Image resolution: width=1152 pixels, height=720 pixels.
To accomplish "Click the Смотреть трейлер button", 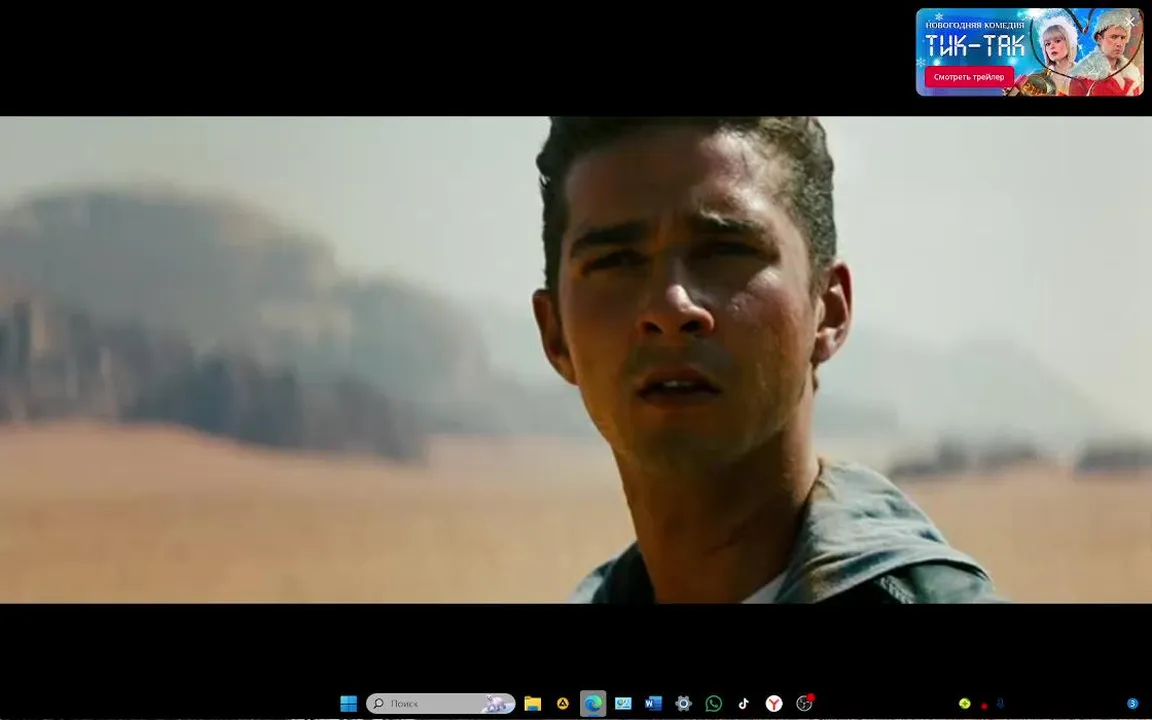I will tap(969, 76).
